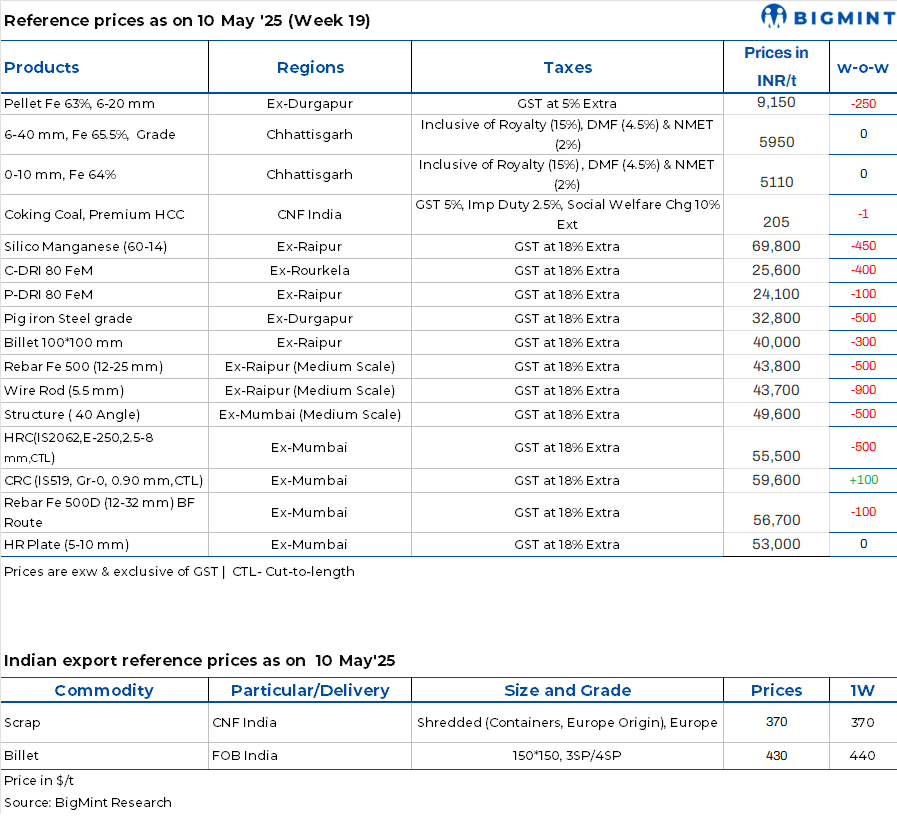Click the Silico Manganese price 69,800
The image size is (897, 825).
[x=776, y=246]
